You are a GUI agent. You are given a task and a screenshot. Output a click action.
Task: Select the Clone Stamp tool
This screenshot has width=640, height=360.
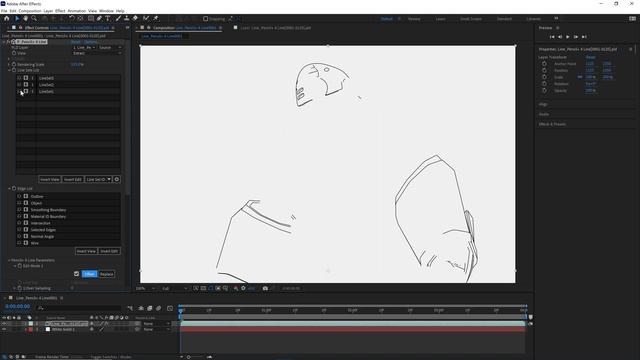coord(127,18)
